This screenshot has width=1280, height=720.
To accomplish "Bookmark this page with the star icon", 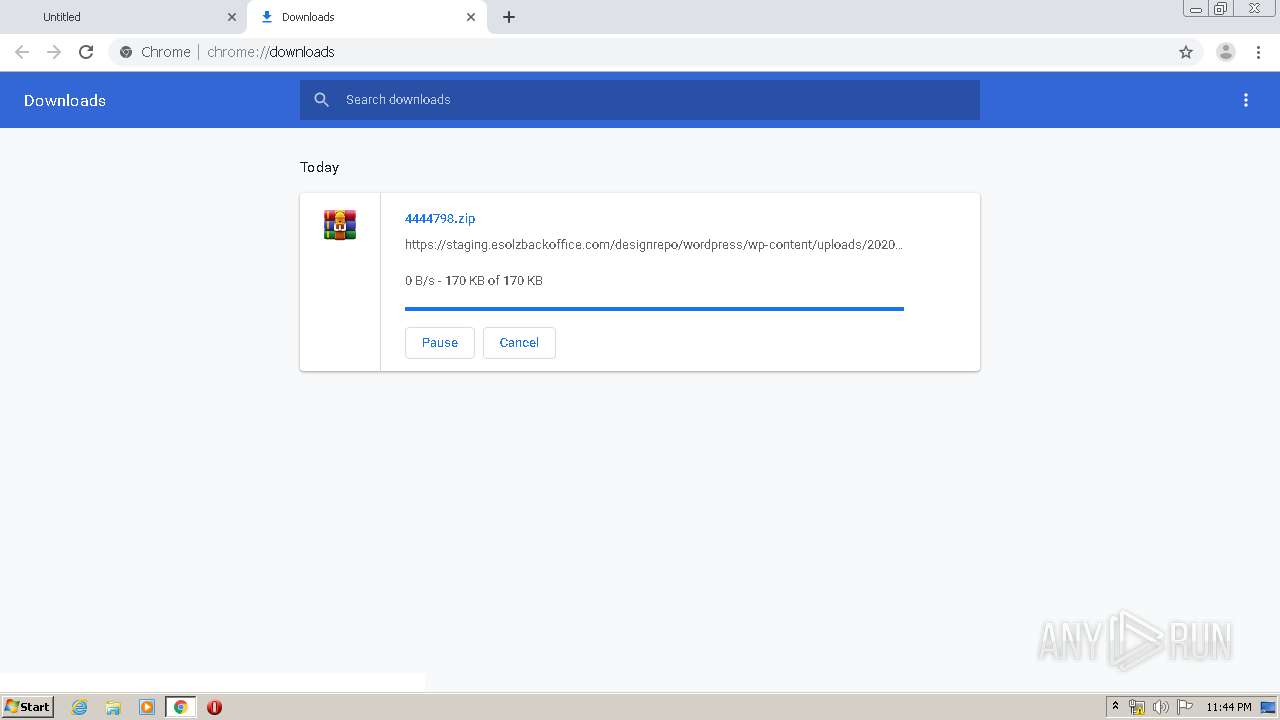I will click(x=1186, y=52).
